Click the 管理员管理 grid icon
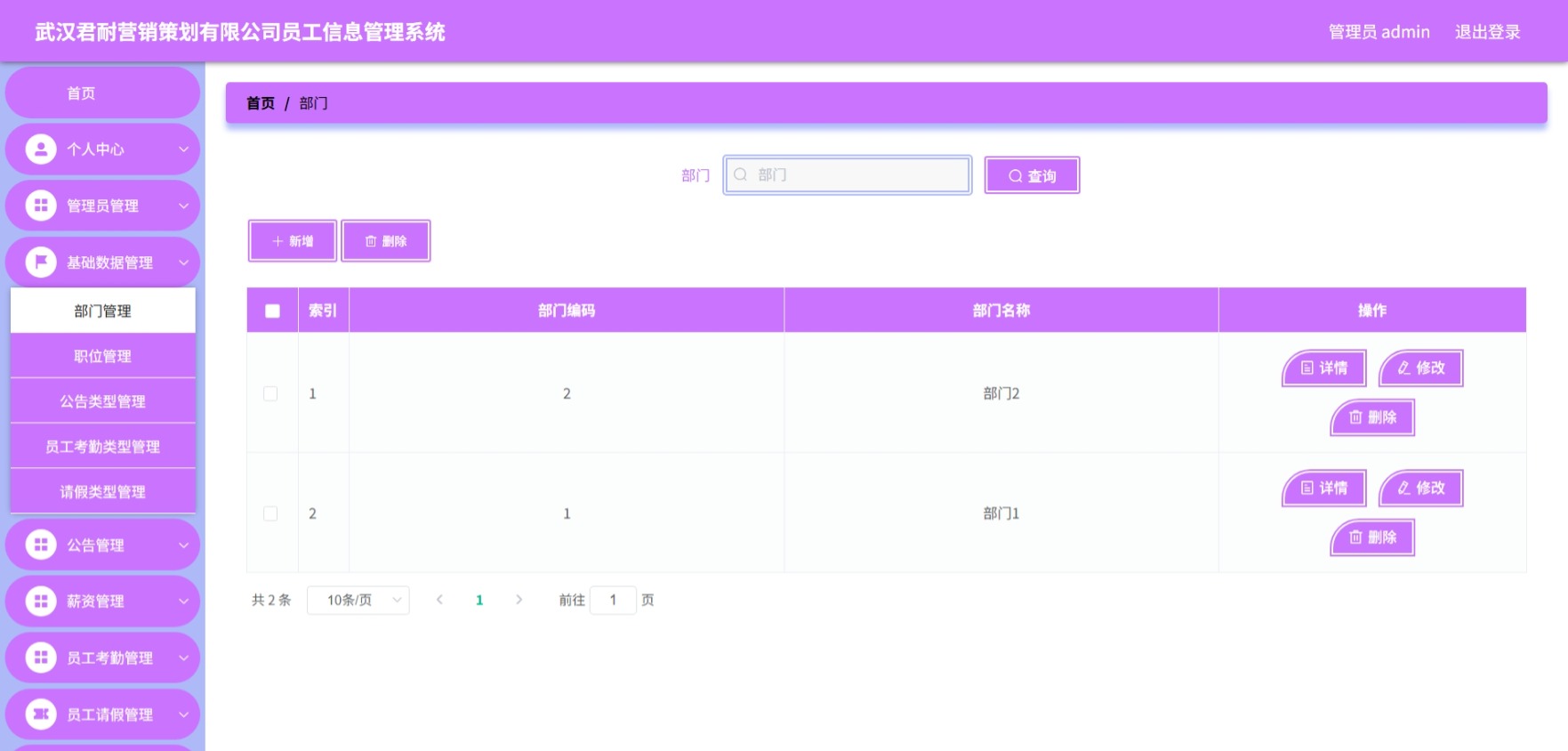Image resolution: width=1568 pixels, height=751 pixels. point(41,206)
